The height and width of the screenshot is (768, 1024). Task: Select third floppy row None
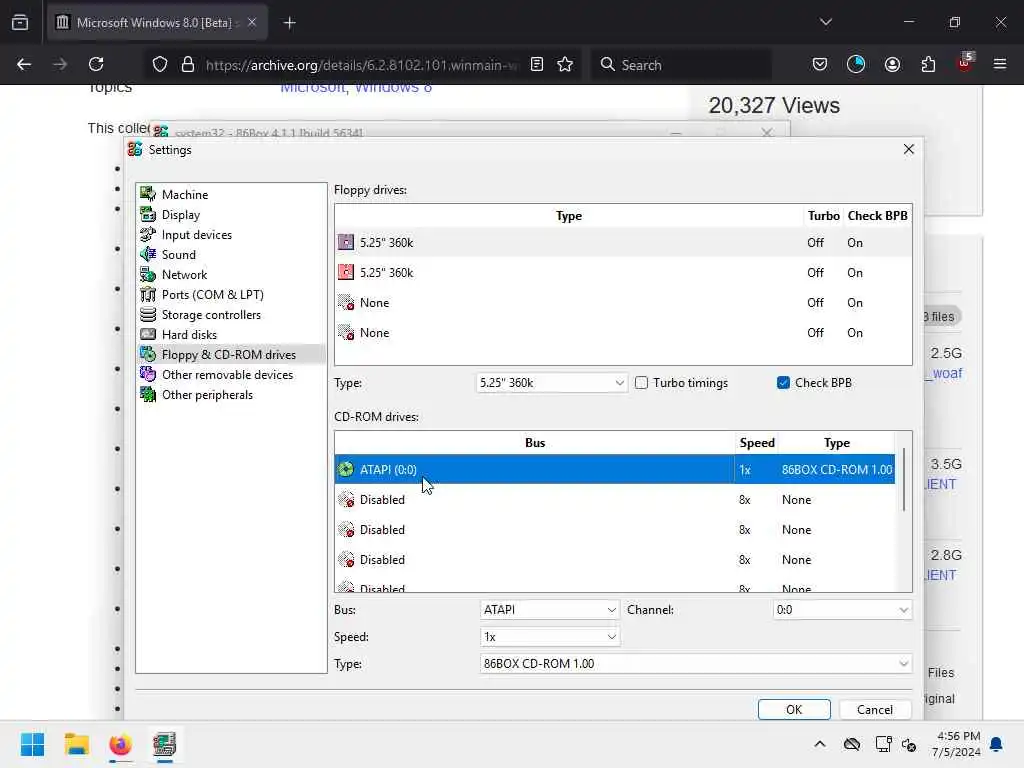point(623,302)
